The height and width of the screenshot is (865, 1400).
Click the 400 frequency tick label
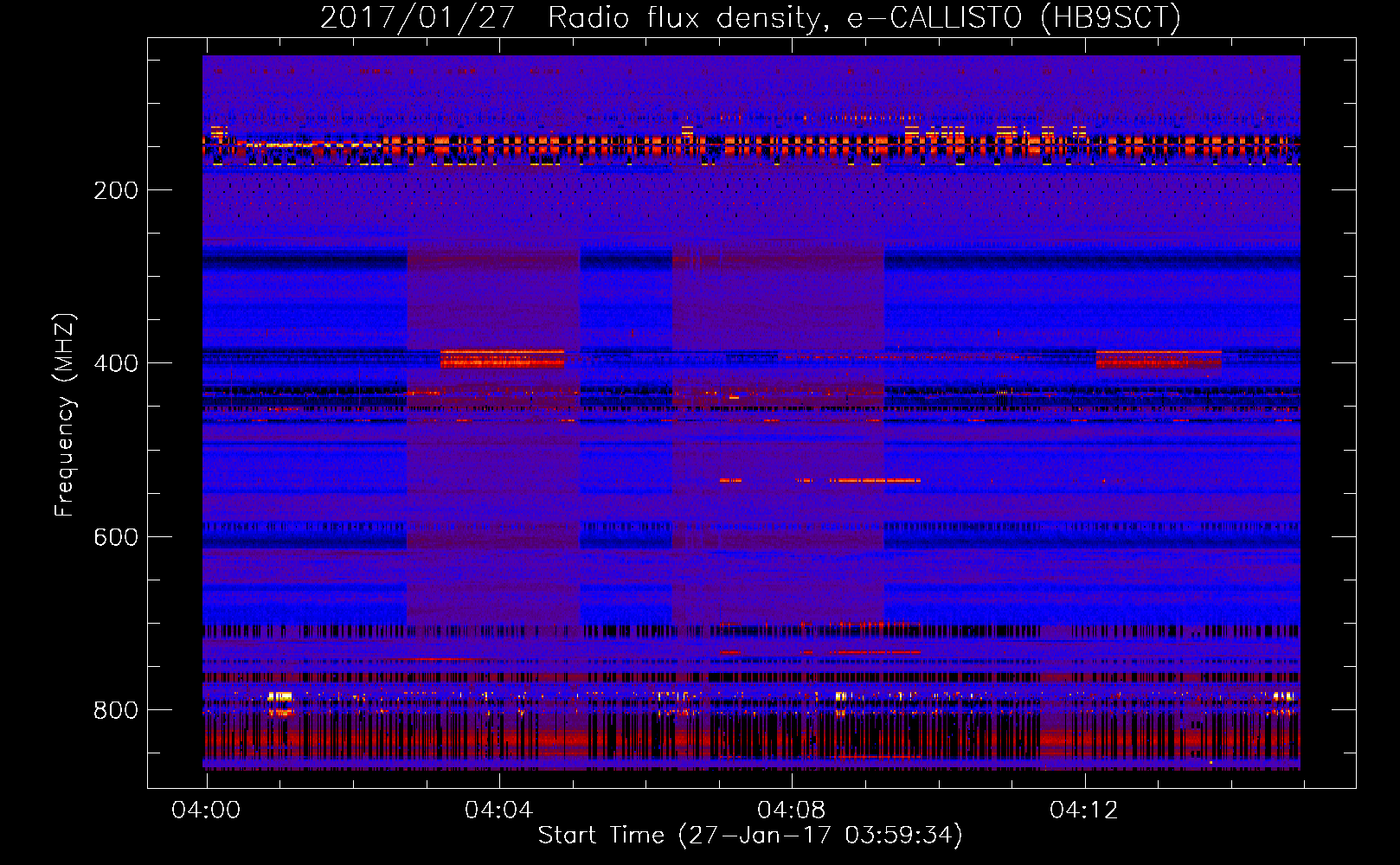click(116, 363)
